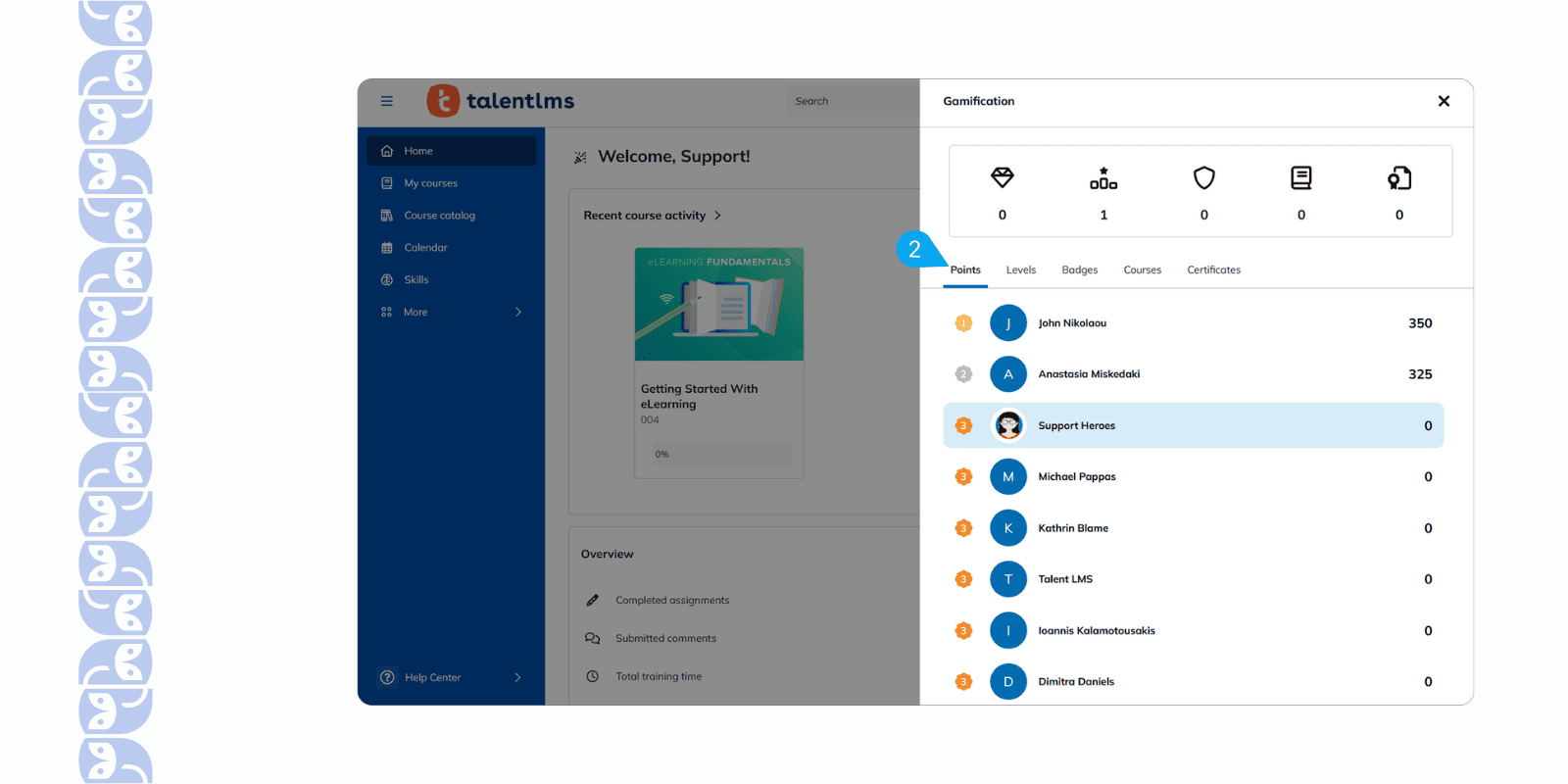Switch to the Certificates tab
The image size is (1568, 784).
[x=1214, y=269]
